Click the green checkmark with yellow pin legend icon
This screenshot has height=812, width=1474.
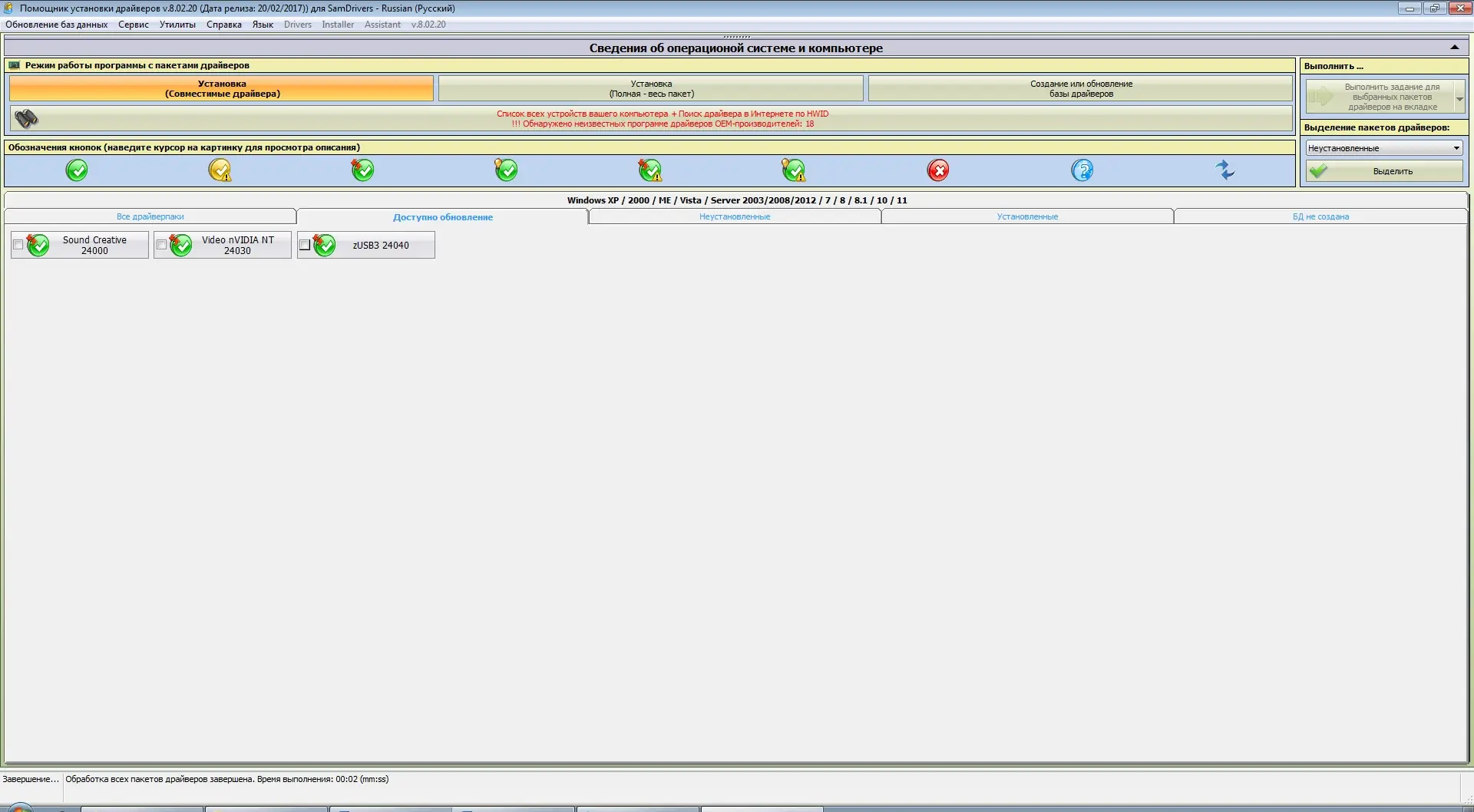(506, 170)
